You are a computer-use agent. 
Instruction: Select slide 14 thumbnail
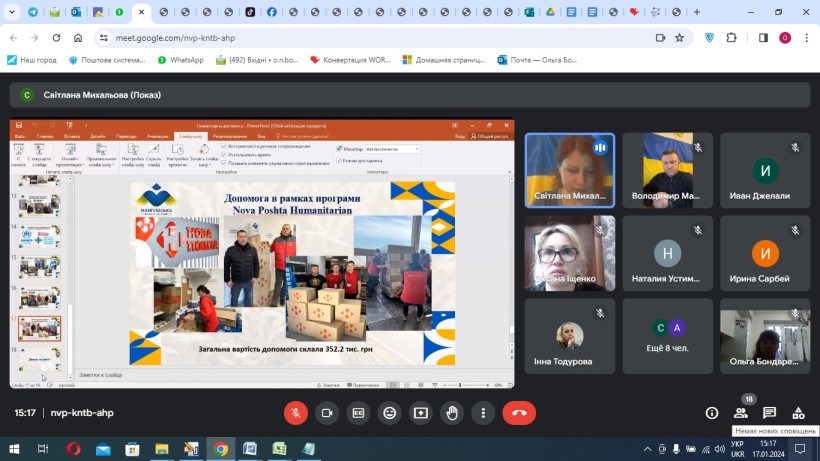pos(40,236)
